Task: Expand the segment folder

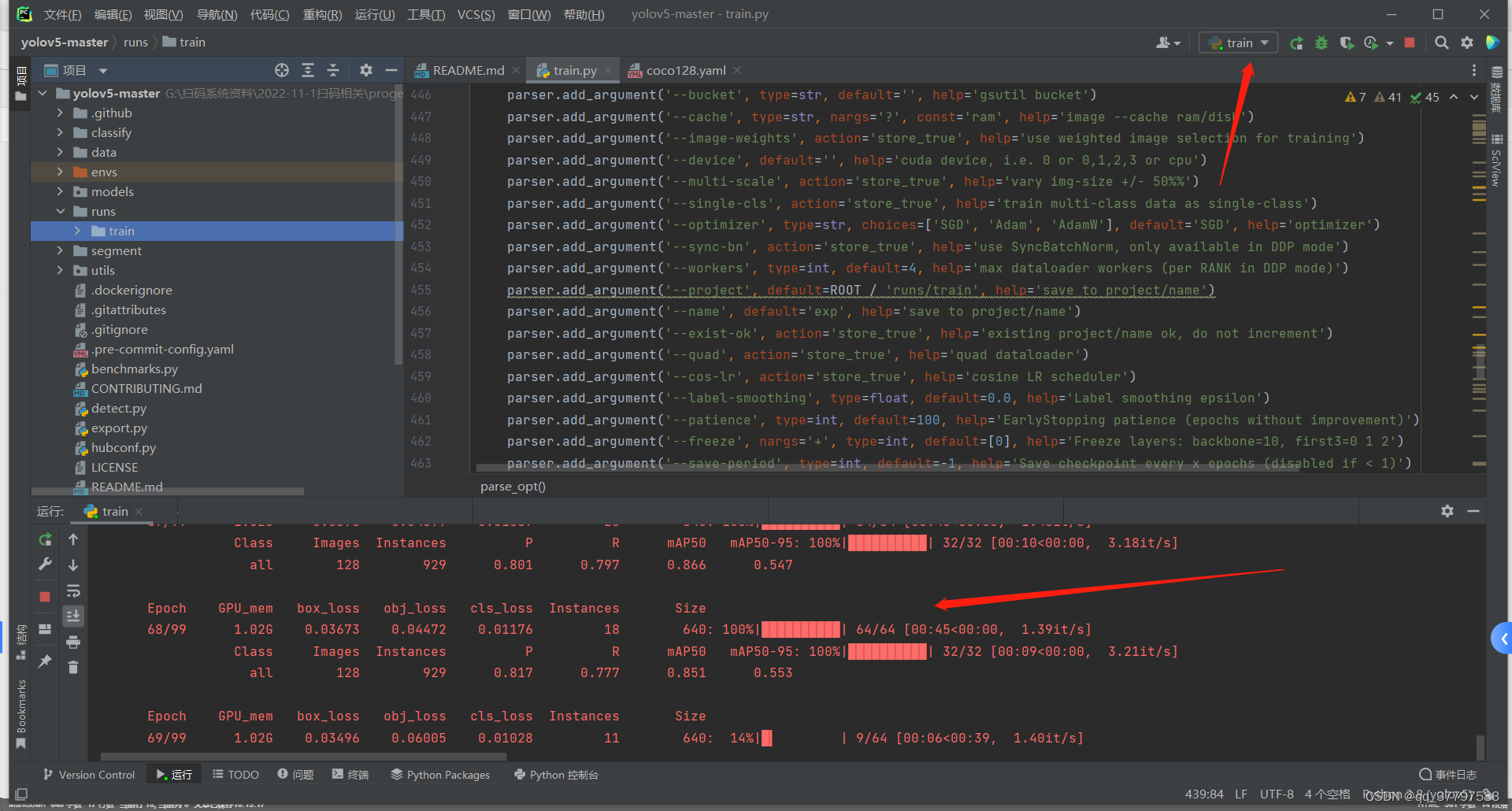Action: pos(60,250)
